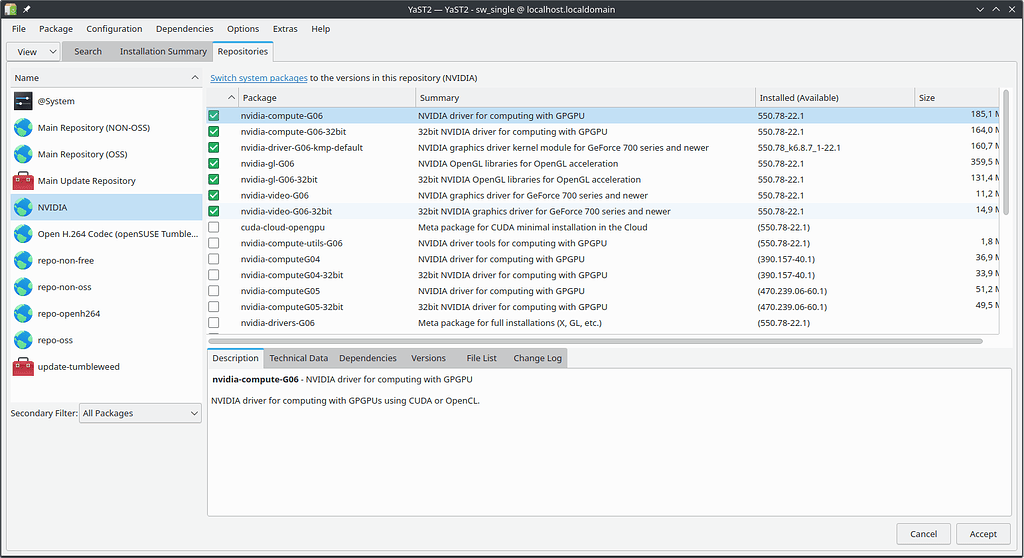Image resolution: width=1024 pixels, height=558 pixels.
Task: Switch to the Versions tab
Action: point(428,358)
